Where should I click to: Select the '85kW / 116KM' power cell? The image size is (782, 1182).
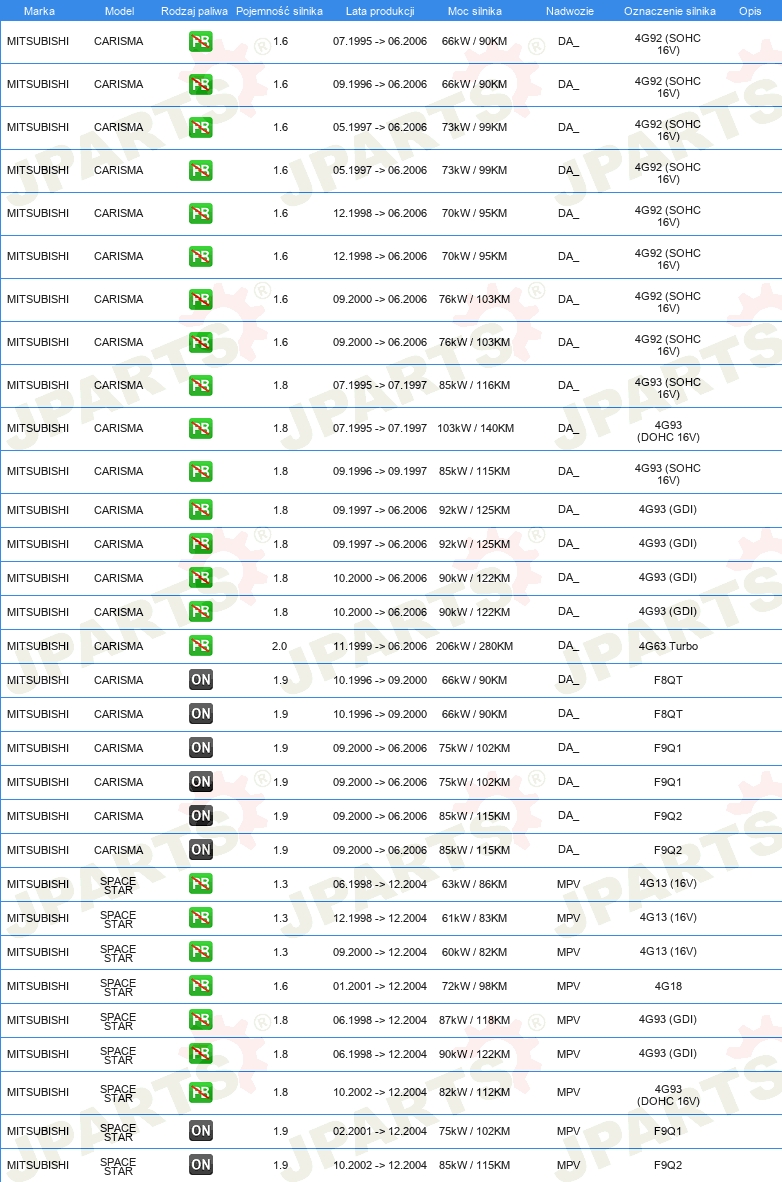[474, 385]
